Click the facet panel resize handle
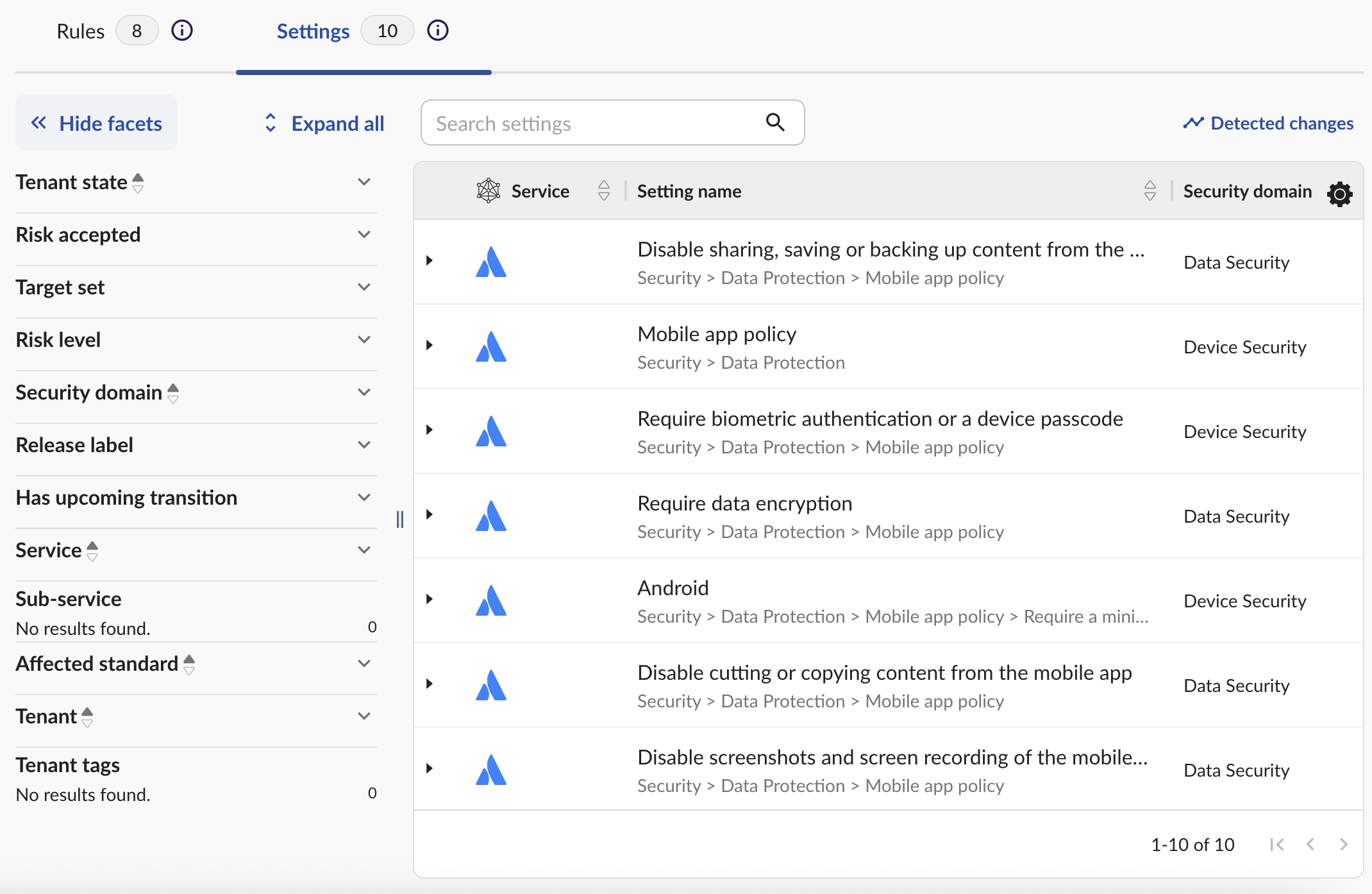This screenshot has height=894, width=1372. (400, 519)
